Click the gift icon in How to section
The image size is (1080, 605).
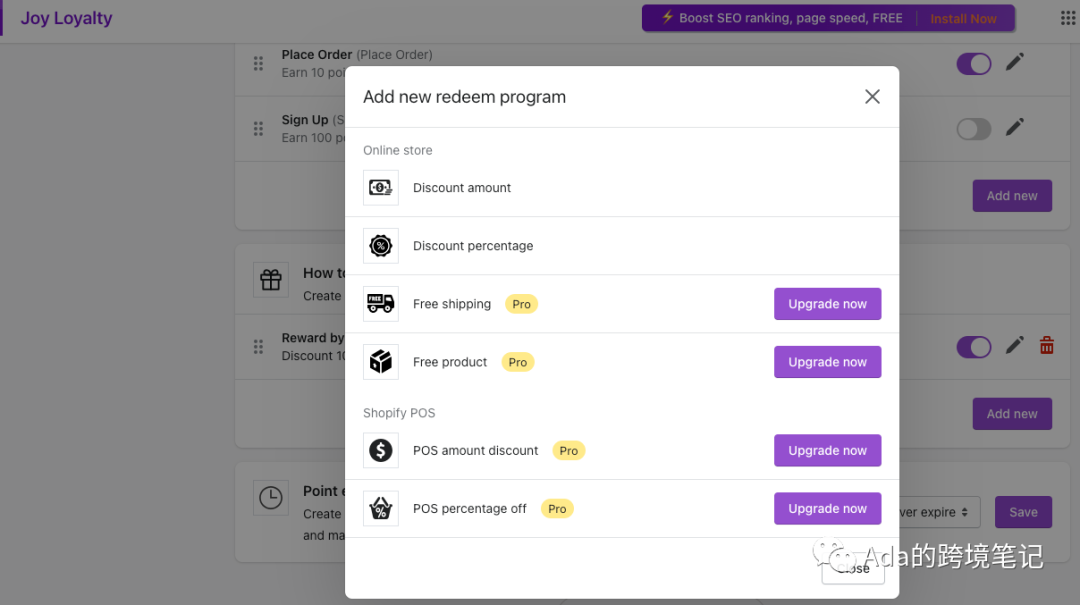click(271, 280)
